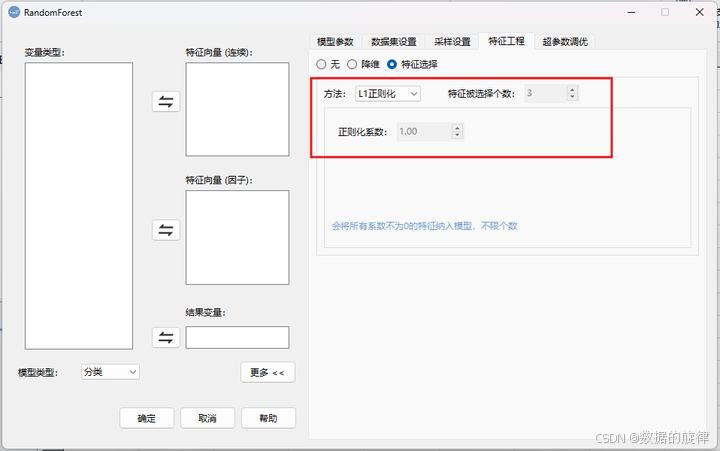Switch to the 数据集设置 tab
This screenshot has height=451, width=720.
pos(394,42)
